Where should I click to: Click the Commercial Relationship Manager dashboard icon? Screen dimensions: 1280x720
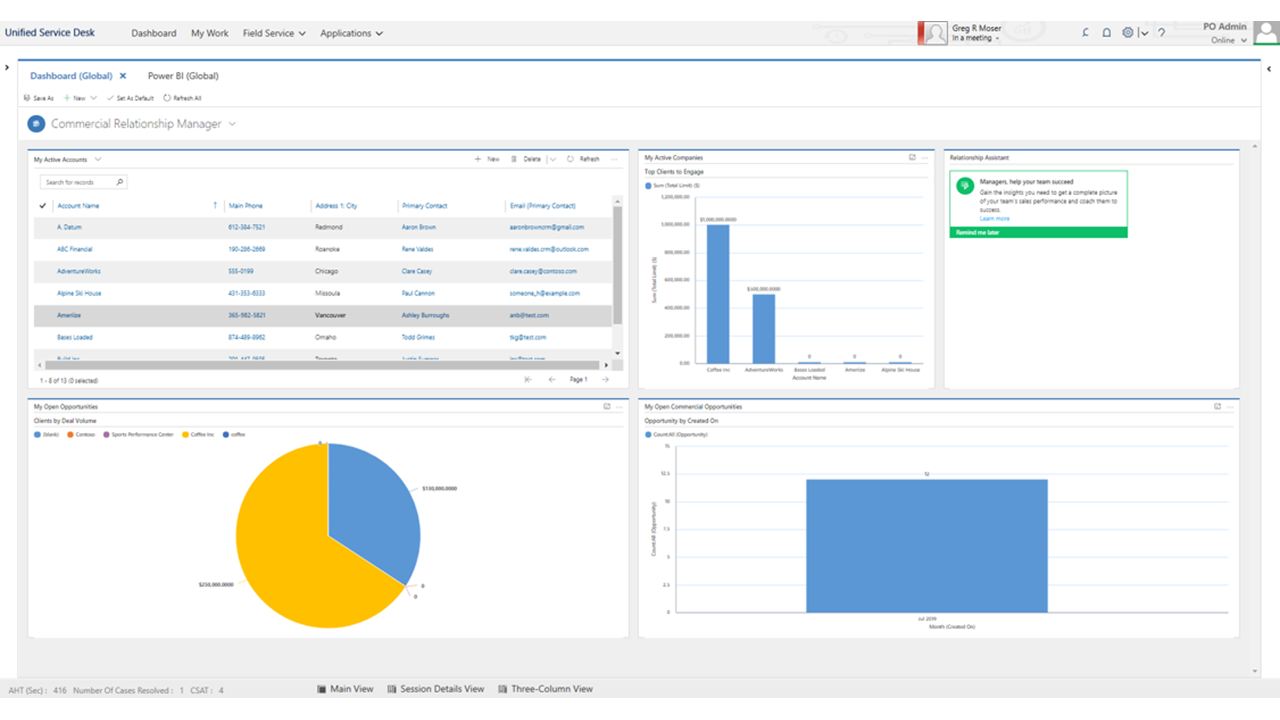(37, 124)
